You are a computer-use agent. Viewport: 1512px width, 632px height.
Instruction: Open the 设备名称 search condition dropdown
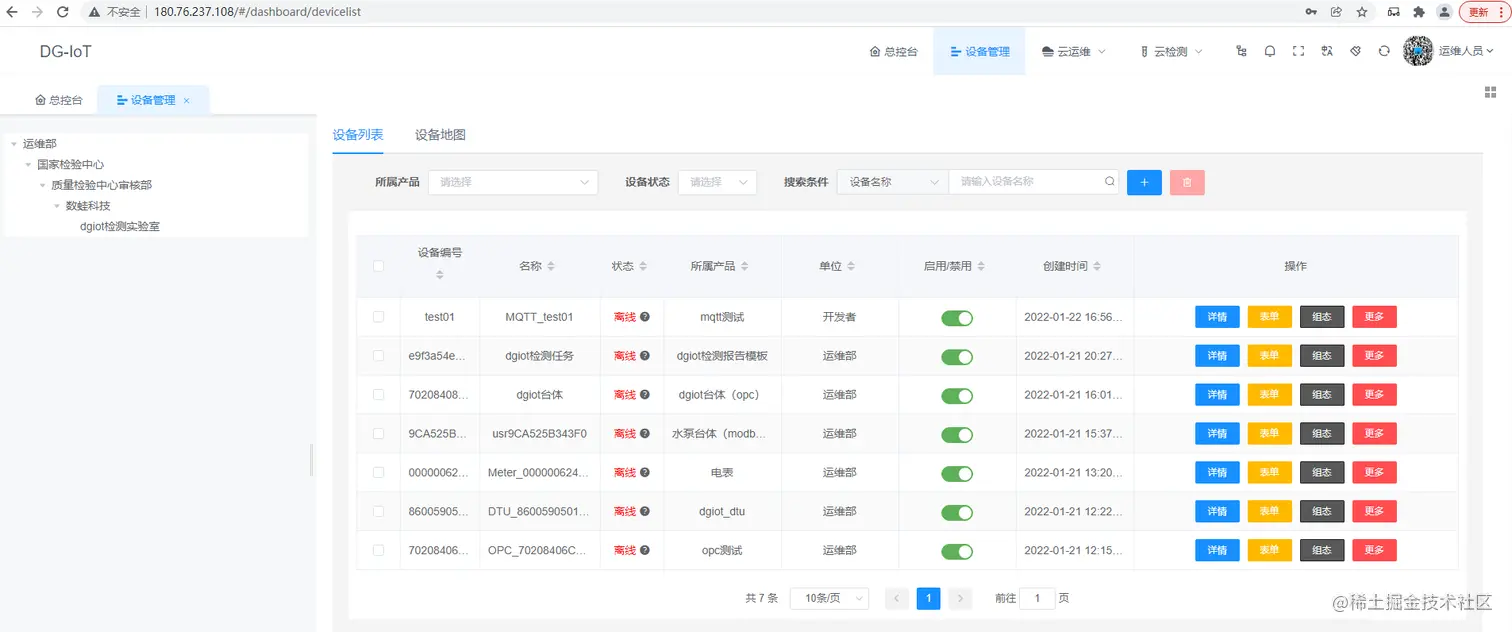click(893, 182)
